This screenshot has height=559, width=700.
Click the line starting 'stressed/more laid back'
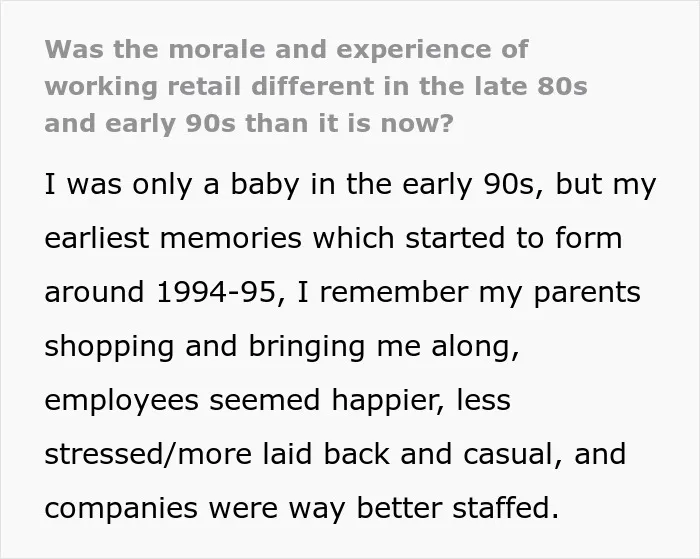pyautogui.click(x=335, y=454)
